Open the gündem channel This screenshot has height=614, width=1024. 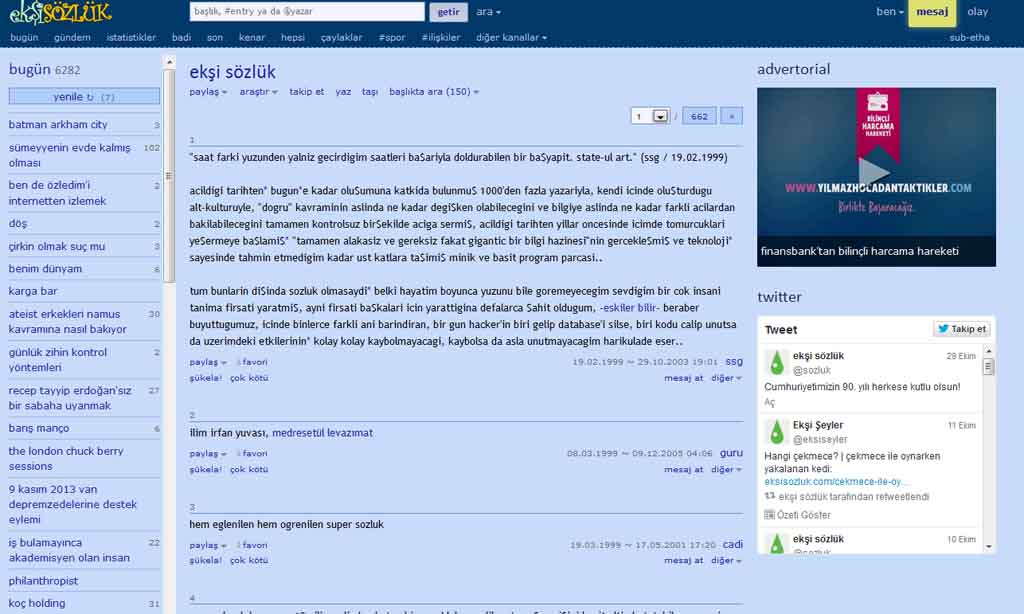pos(72,37)
